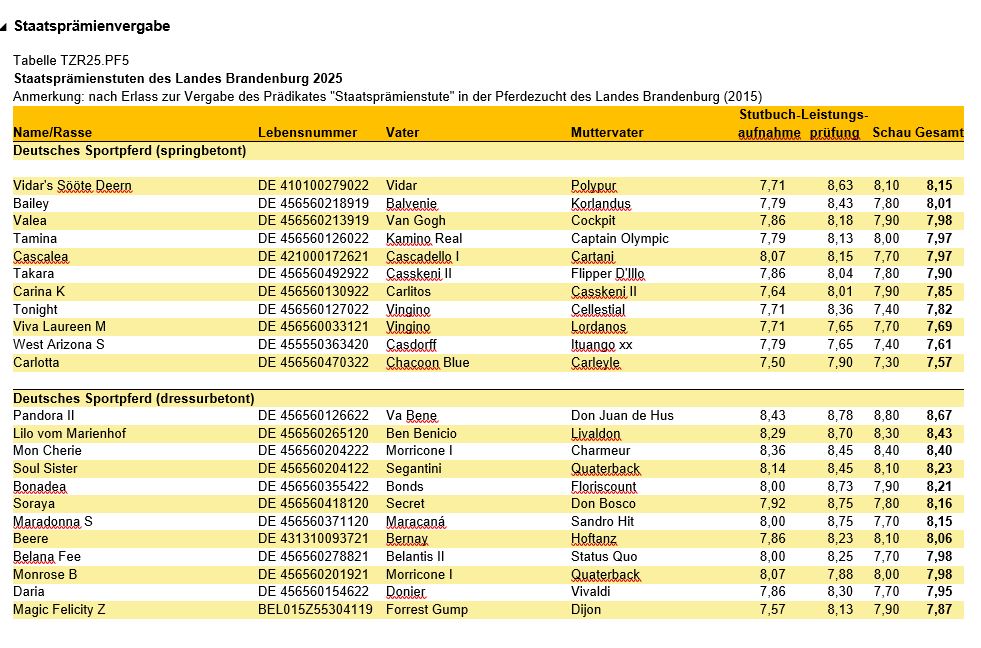This screenshot has height=648, width=981.
Task: Select the Gesamt column header
Action: pos(939,133)
